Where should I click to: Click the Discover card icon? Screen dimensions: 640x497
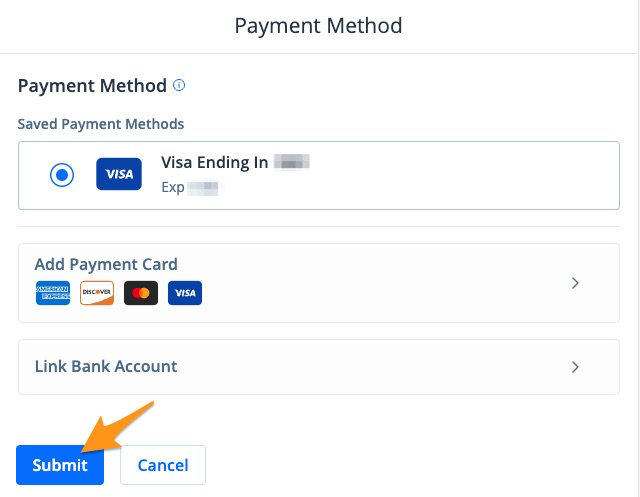[97, 293]
